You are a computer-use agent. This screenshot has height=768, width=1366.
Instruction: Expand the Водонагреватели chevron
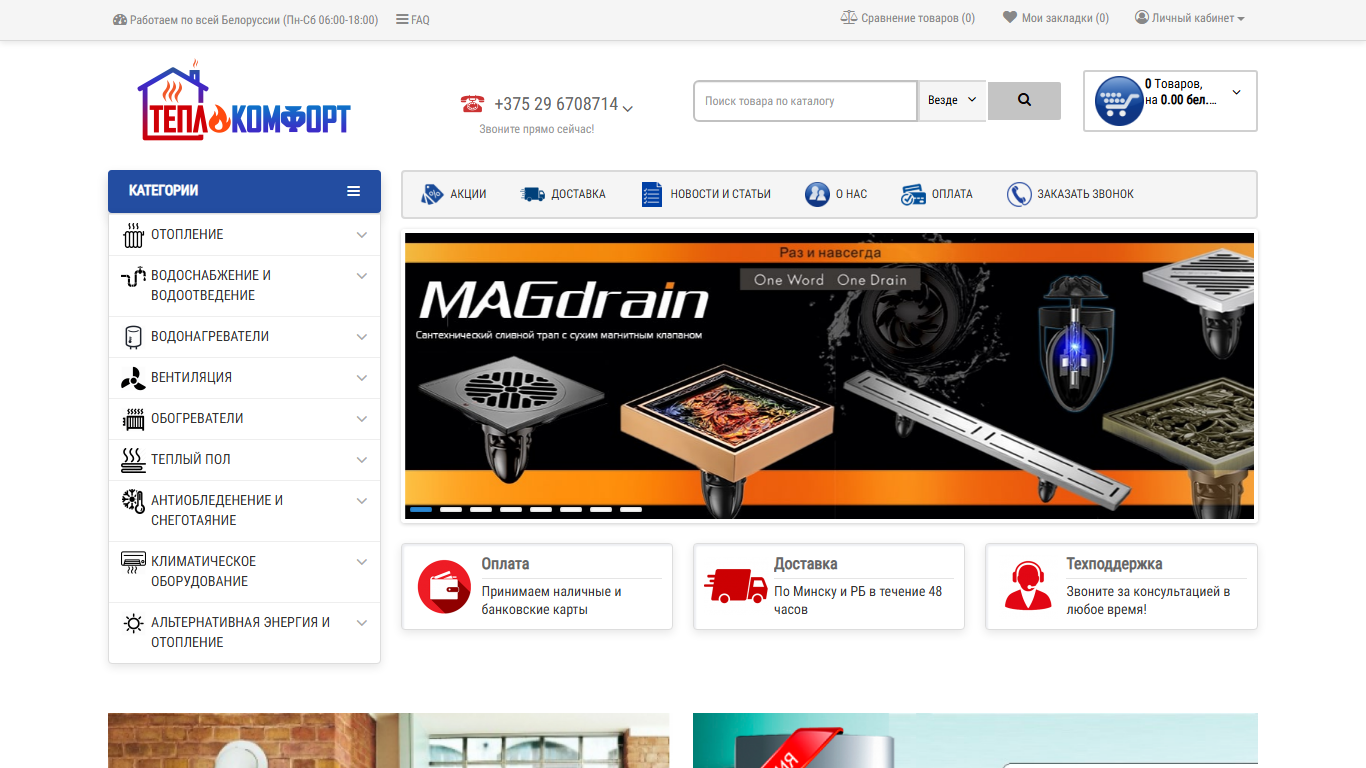pos(362,337)
